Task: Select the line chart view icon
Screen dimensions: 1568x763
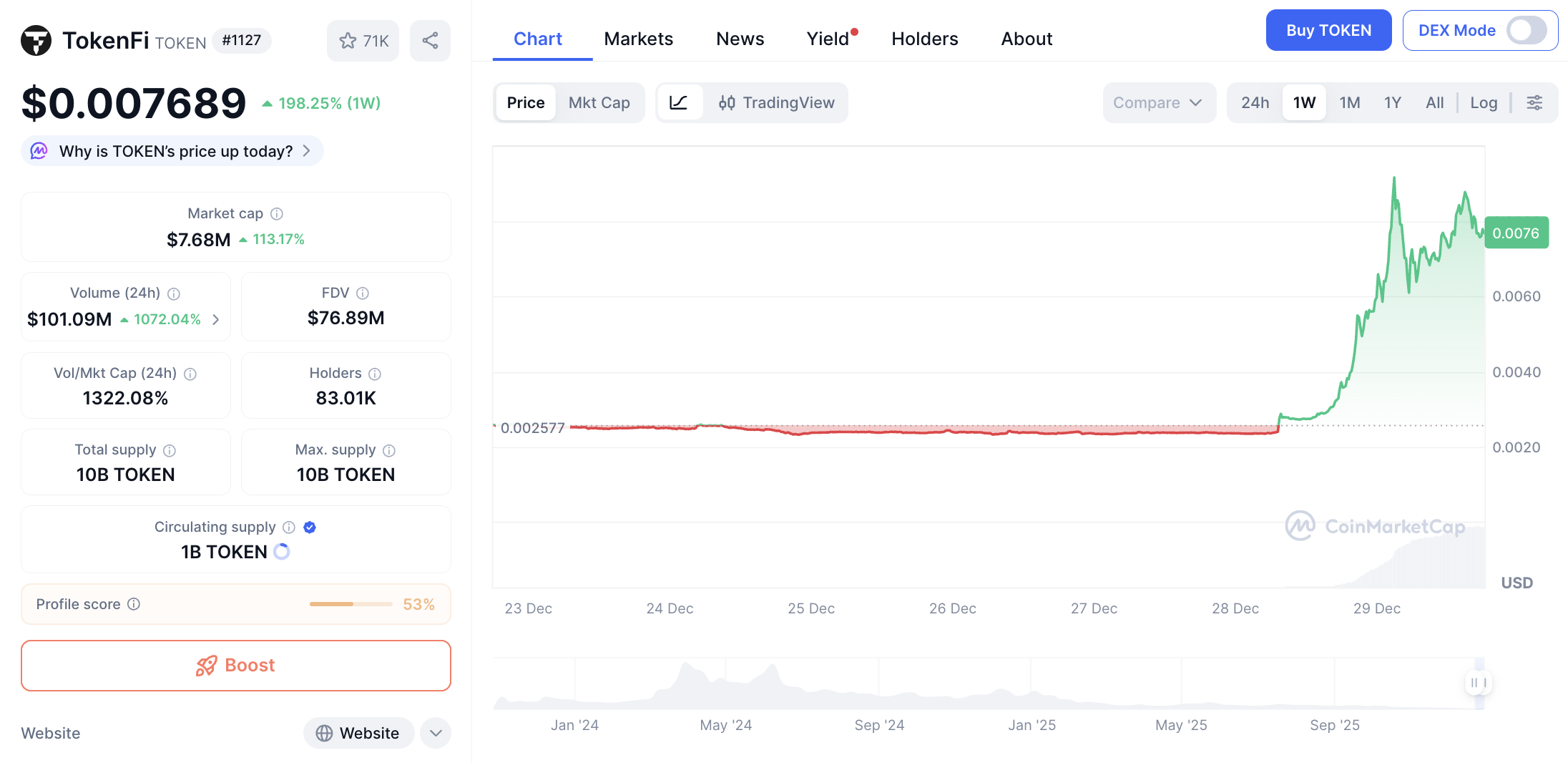Action: pyautogui.click(x=678, y=102)
